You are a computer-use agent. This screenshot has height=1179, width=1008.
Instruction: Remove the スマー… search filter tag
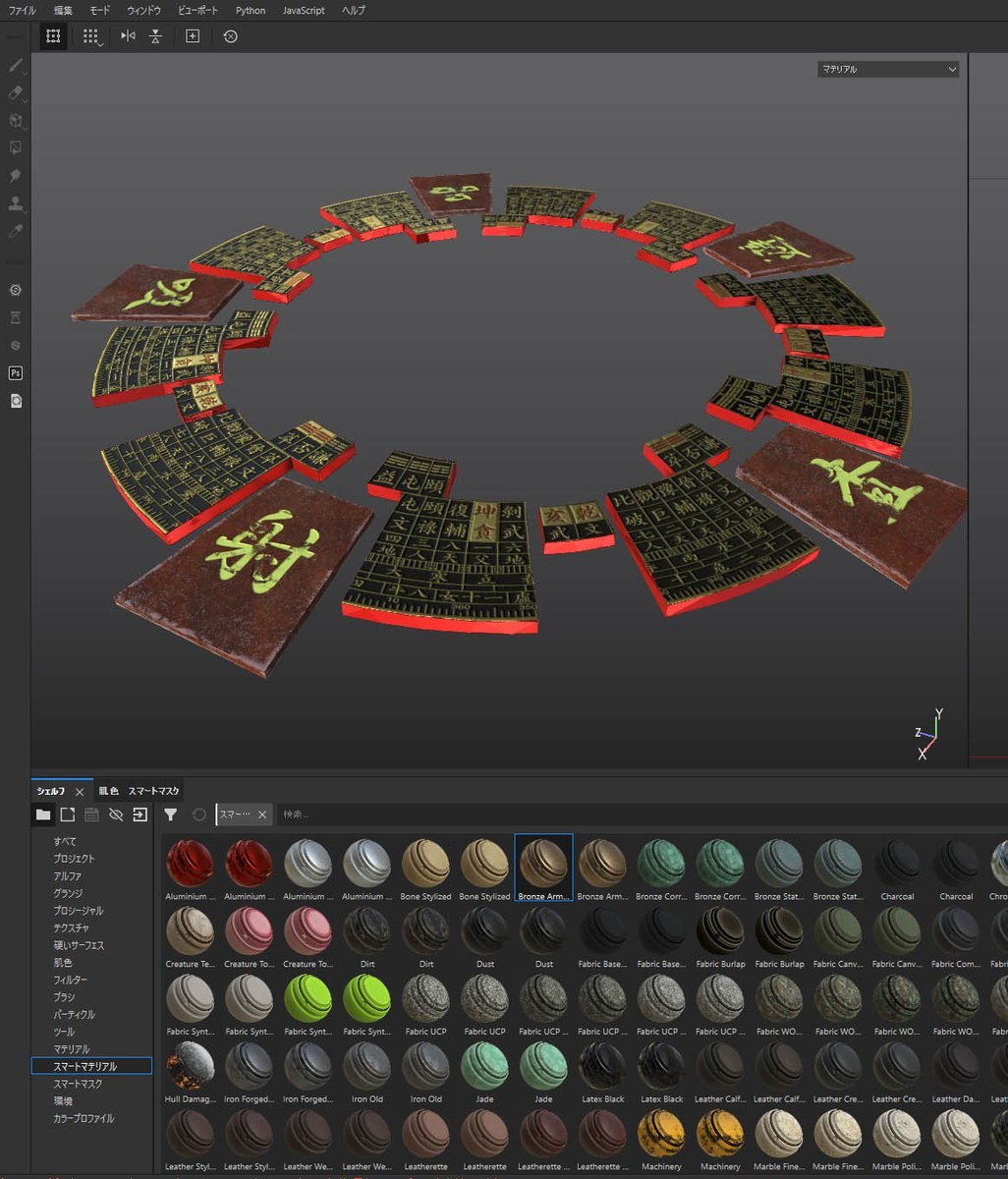[262, 814]
